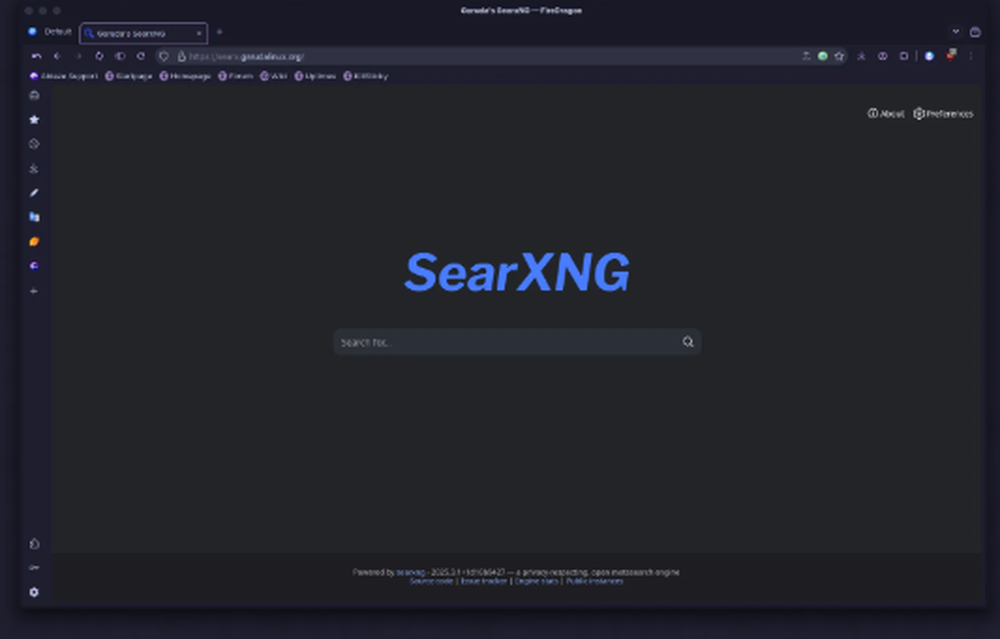Switch to the Genode's SearXNG tab

coord(140,33)
